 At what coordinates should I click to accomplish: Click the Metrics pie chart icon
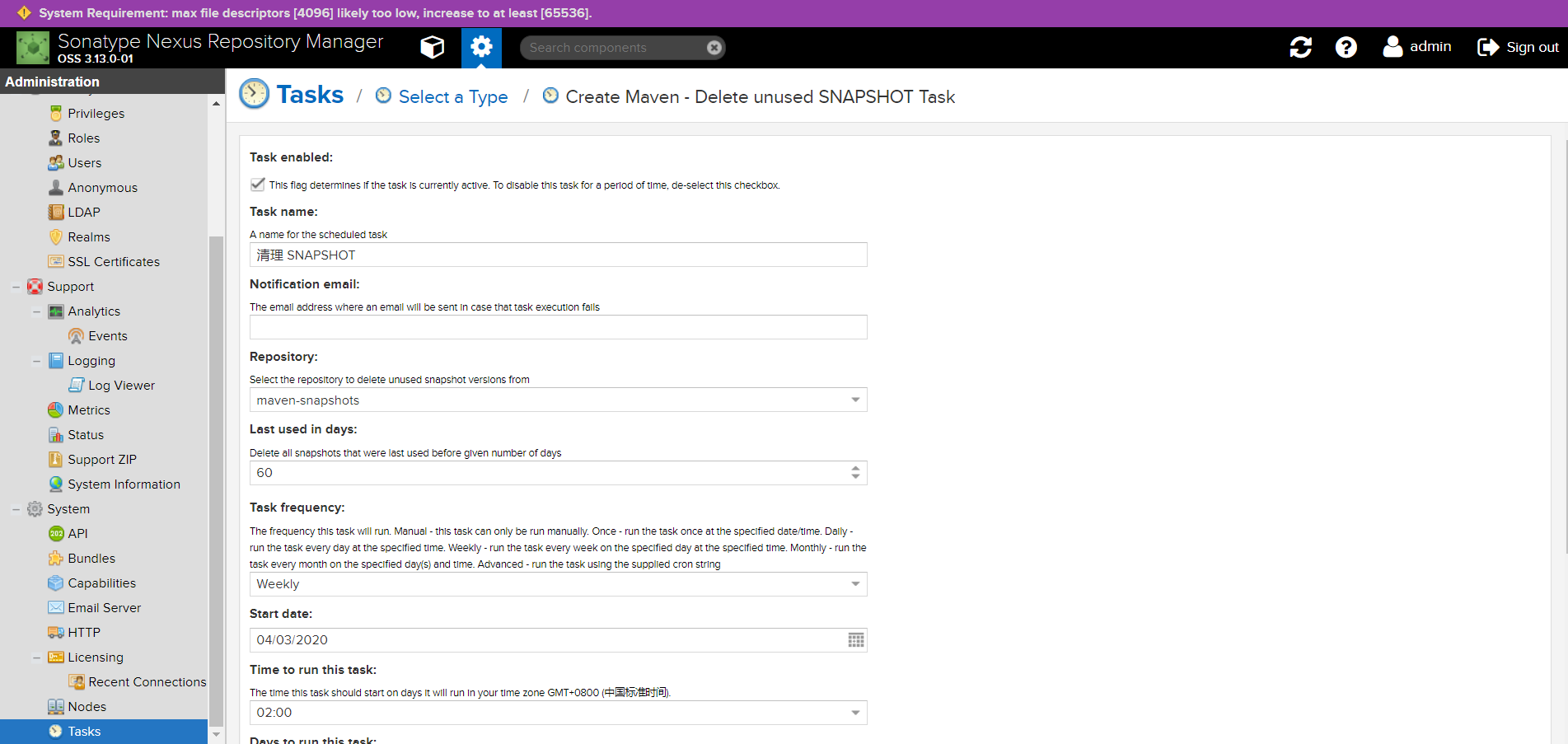tap(56, 410)
